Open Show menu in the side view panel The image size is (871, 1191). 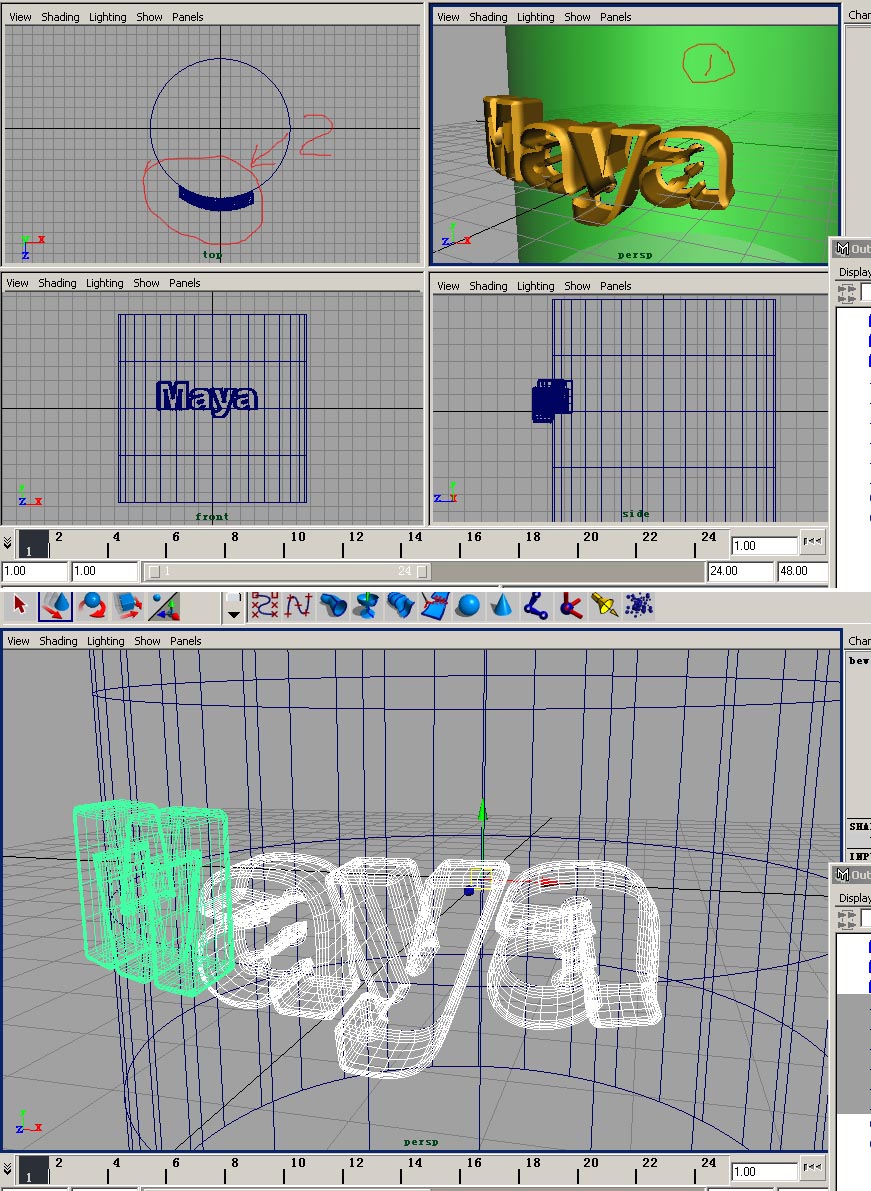tap(577, 286)
